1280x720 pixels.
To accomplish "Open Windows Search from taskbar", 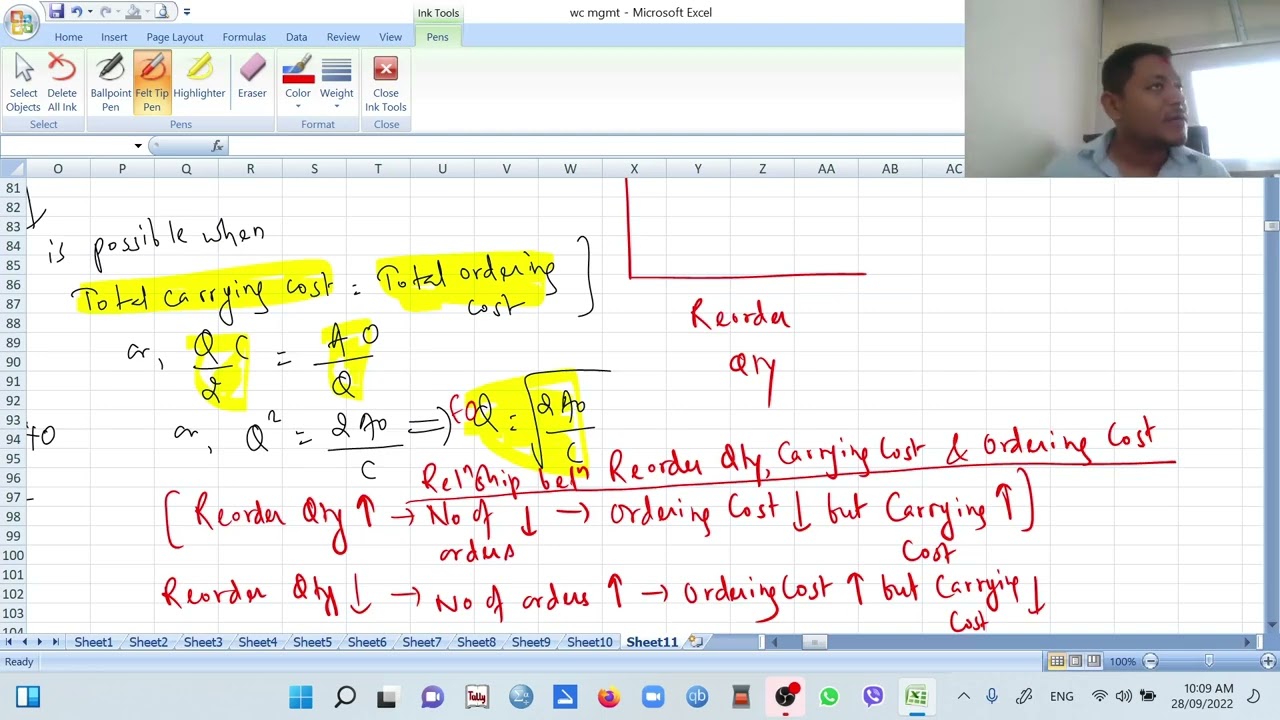I will coord(345,697).
